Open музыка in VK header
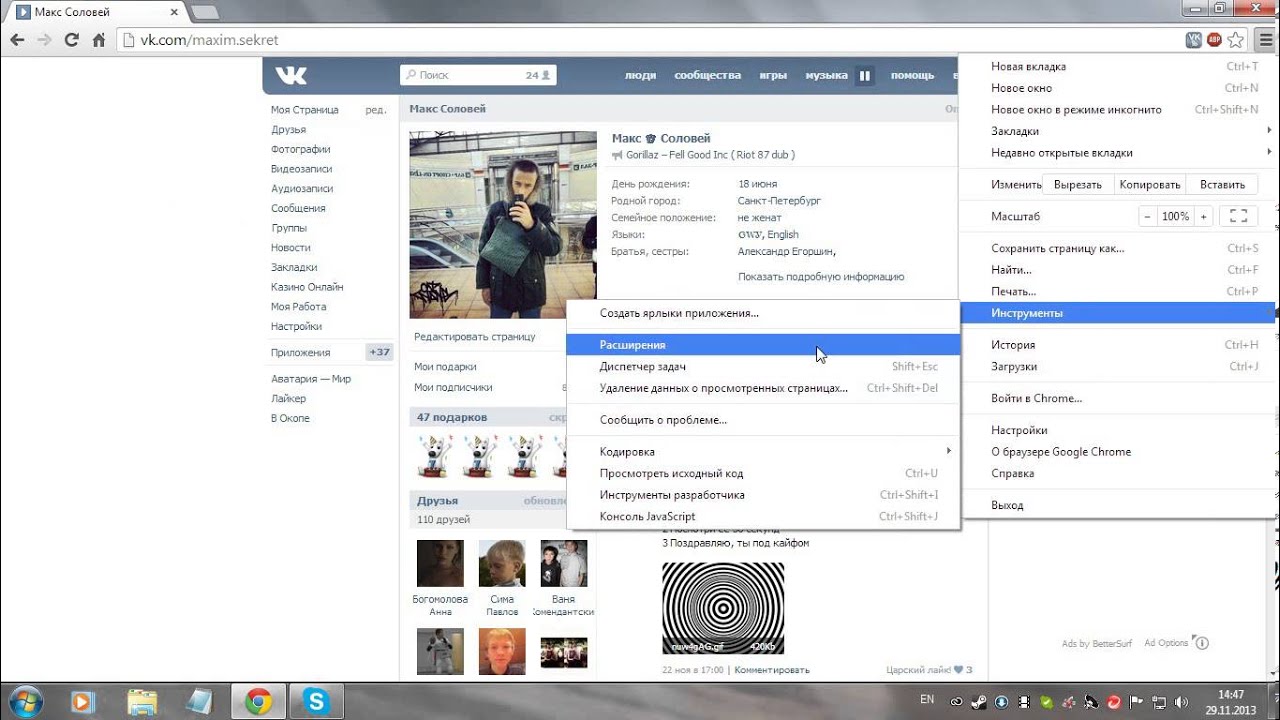Image resolution: width=1280 pixels, height=720 pixels. pyautogui.click(x=826, y=75)
